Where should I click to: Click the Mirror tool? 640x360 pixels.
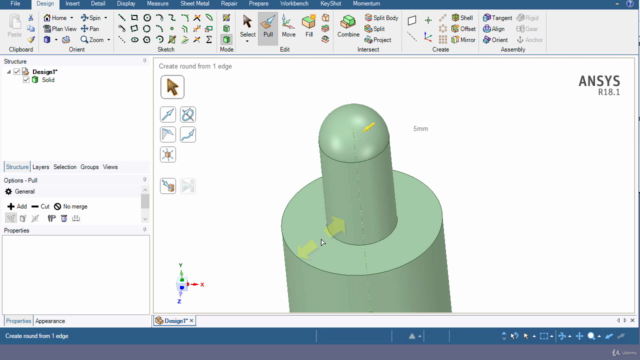coord(463,40)
